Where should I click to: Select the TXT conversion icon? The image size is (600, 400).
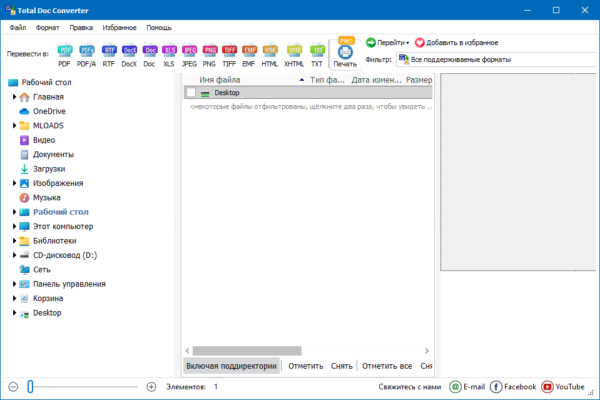coord(317,50)
